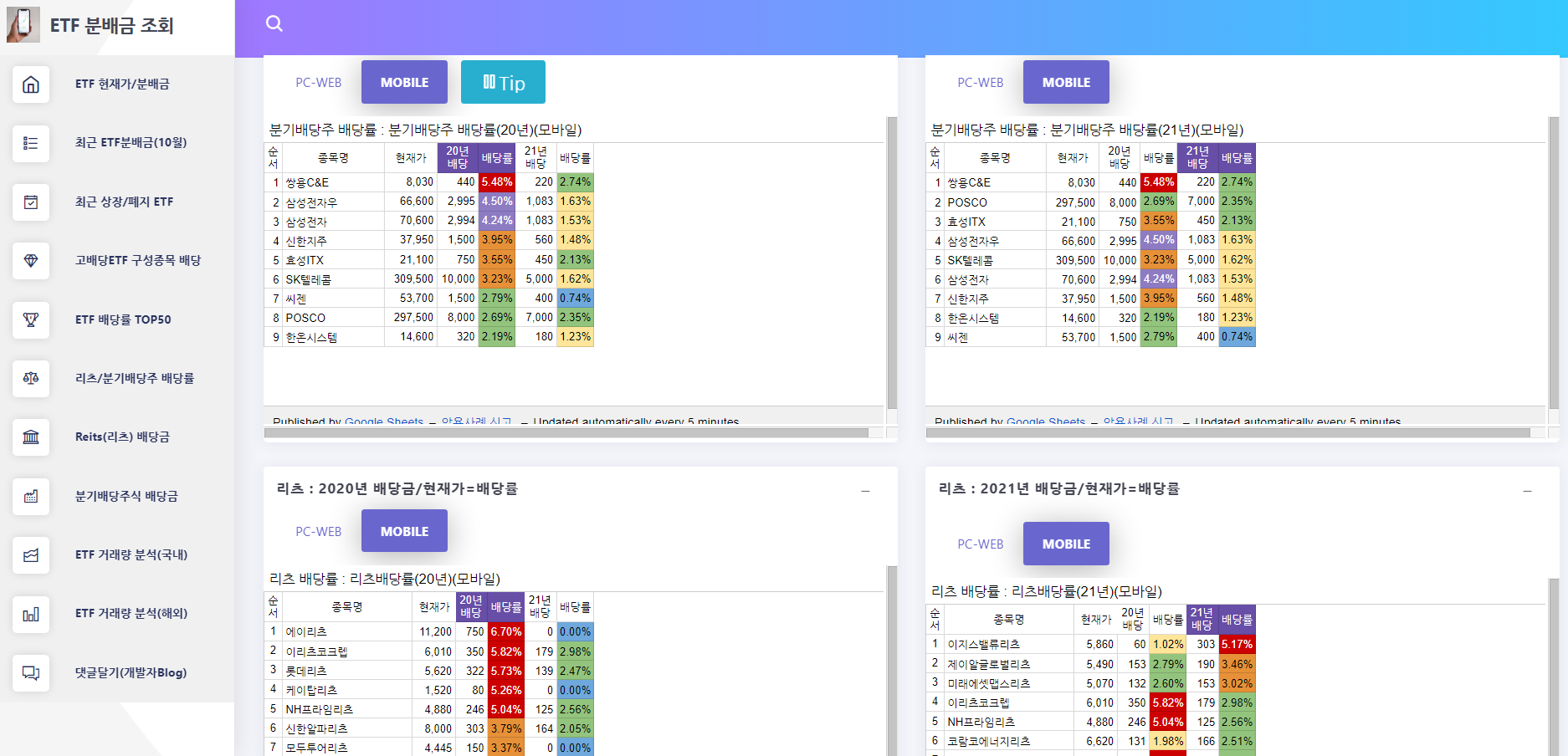Viewport: 1568px width, 756px height.
Task: Select MOBILE tab in 21년 분기배당주 panel
Action: click(x=1066, y=82)
